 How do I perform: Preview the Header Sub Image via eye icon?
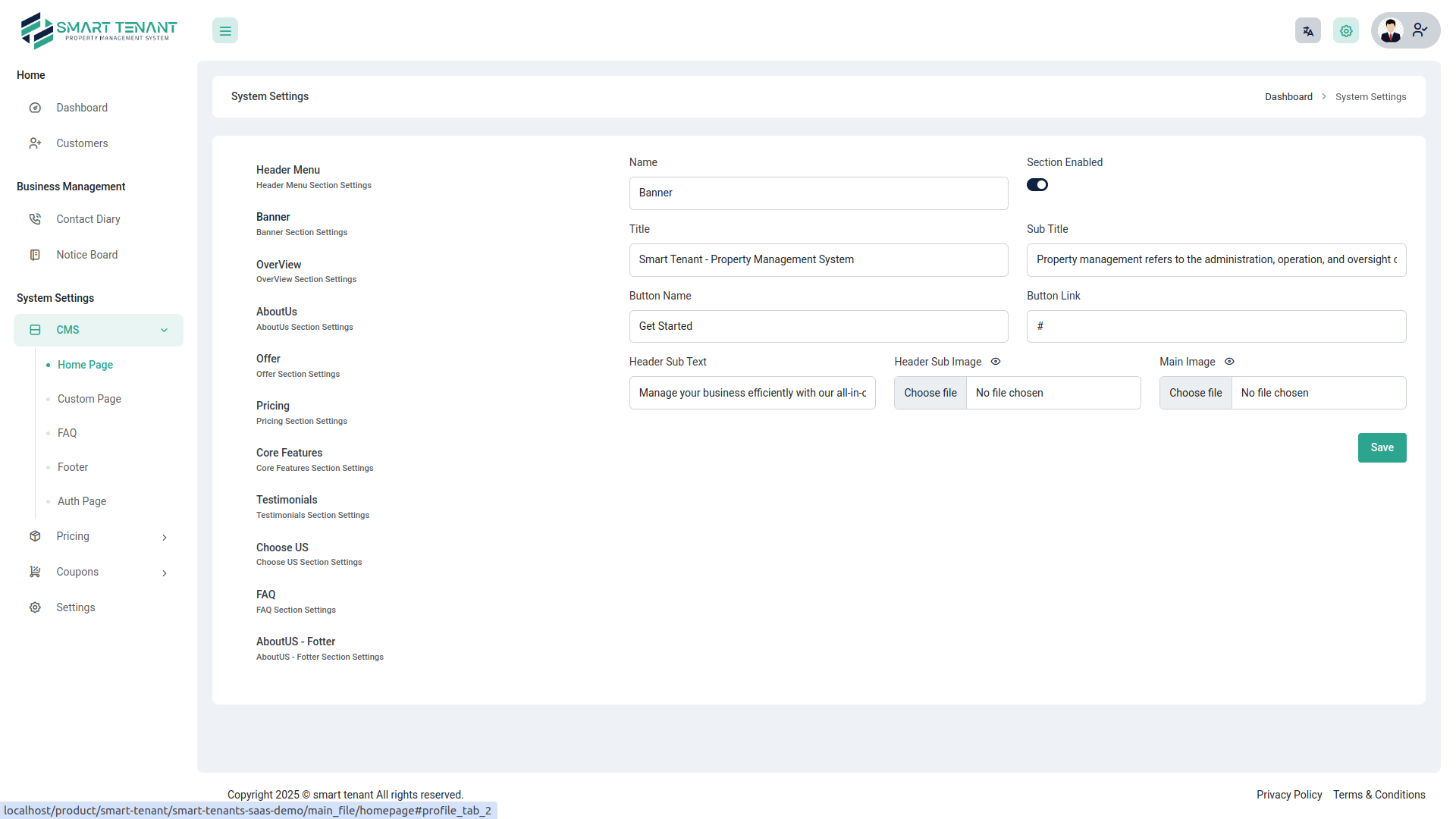tap(995, 362)
